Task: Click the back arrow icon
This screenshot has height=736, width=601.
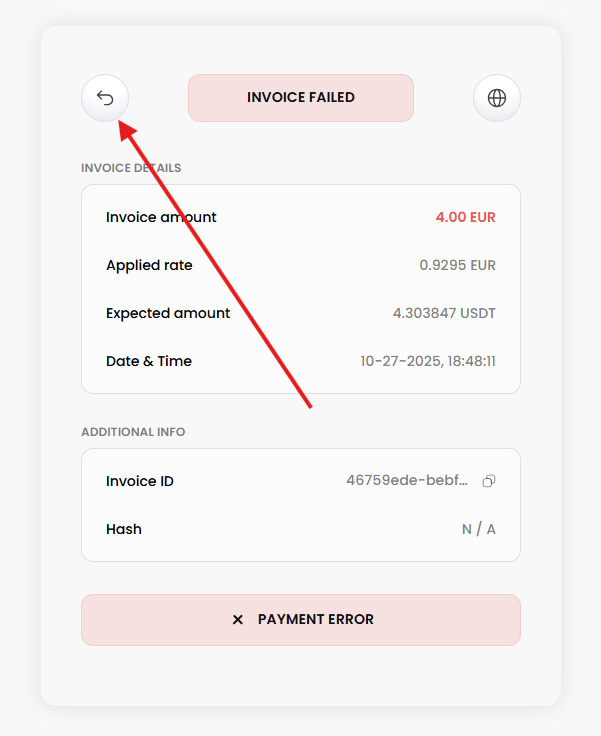Action: [x=105, y=98]
